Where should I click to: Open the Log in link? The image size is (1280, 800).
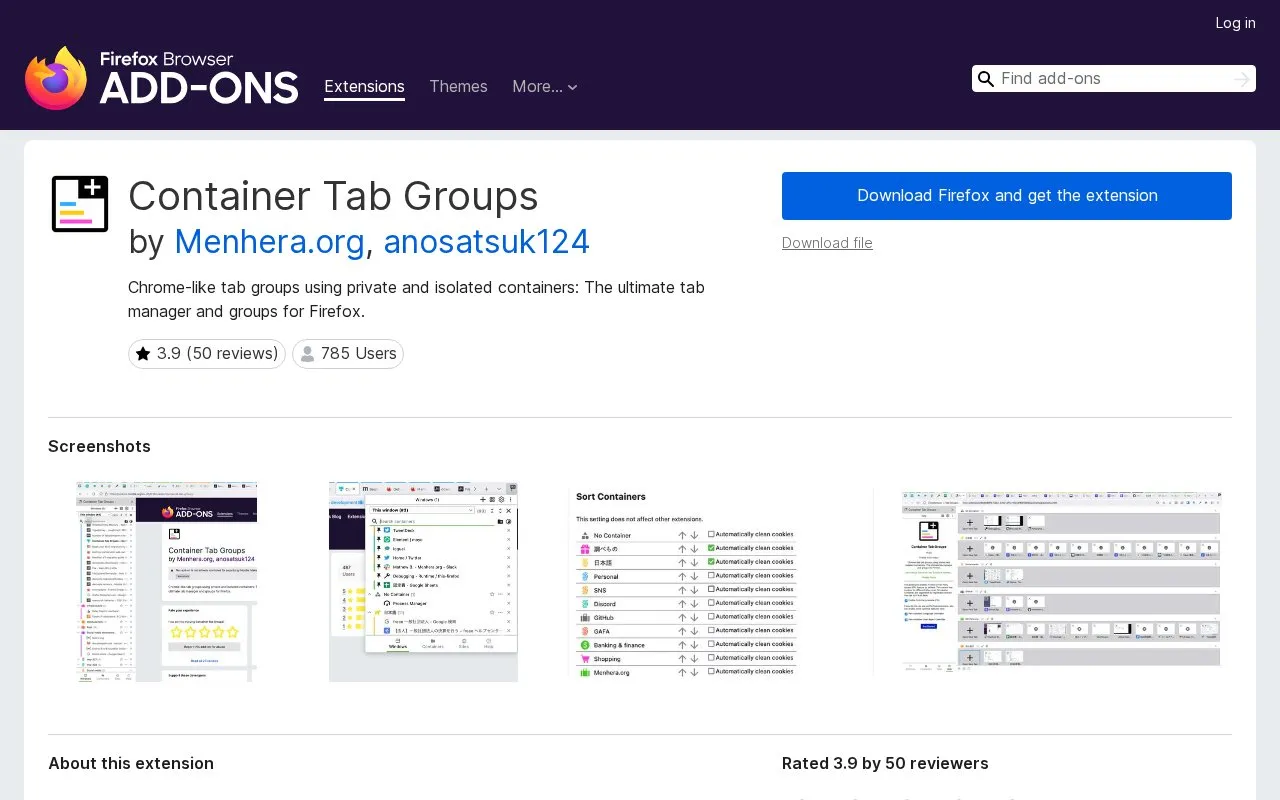pyautogui.click(x=1235, y=23)
